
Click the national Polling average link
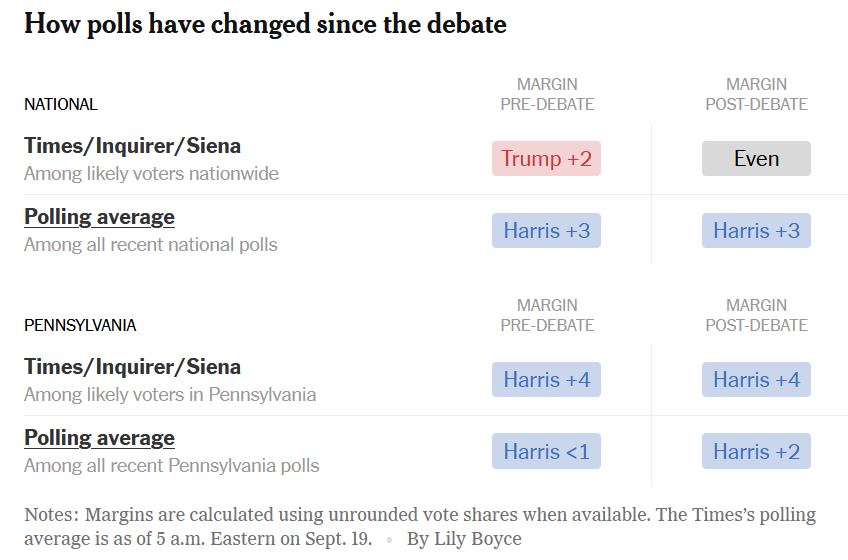pos(99,217)
